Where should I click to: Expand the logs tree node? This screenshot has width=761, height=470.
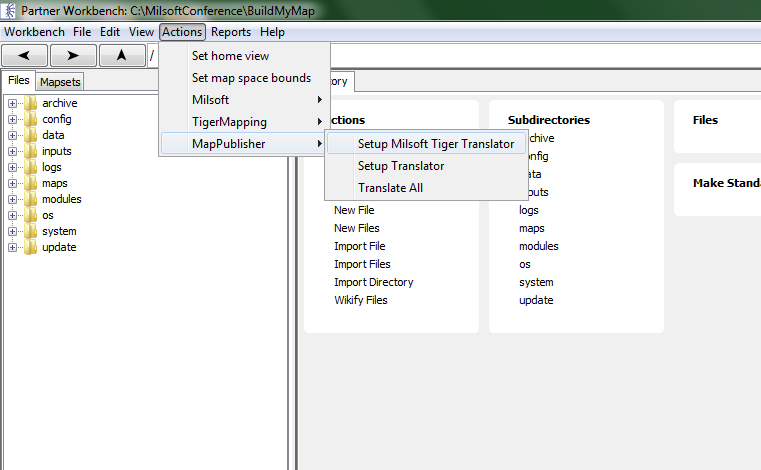(12, 168)
